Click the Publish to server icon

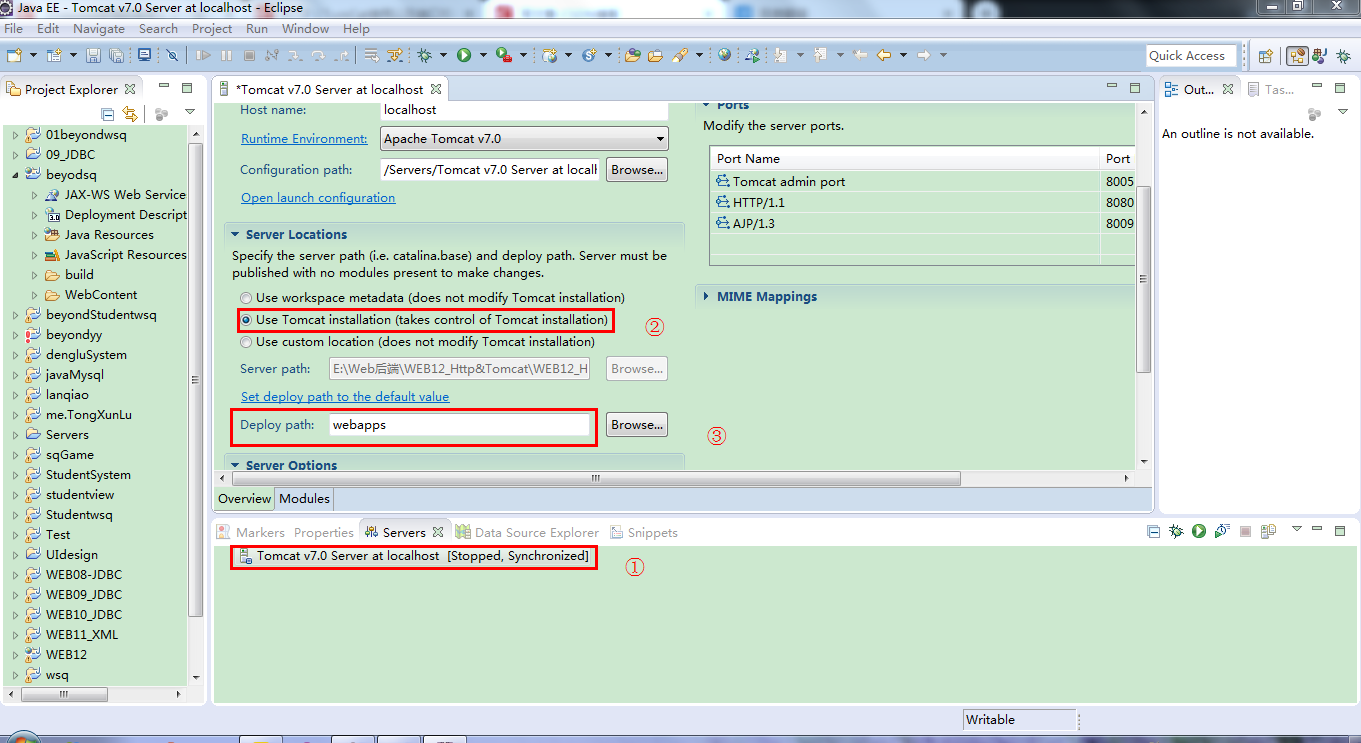(x=1267, y=531)
